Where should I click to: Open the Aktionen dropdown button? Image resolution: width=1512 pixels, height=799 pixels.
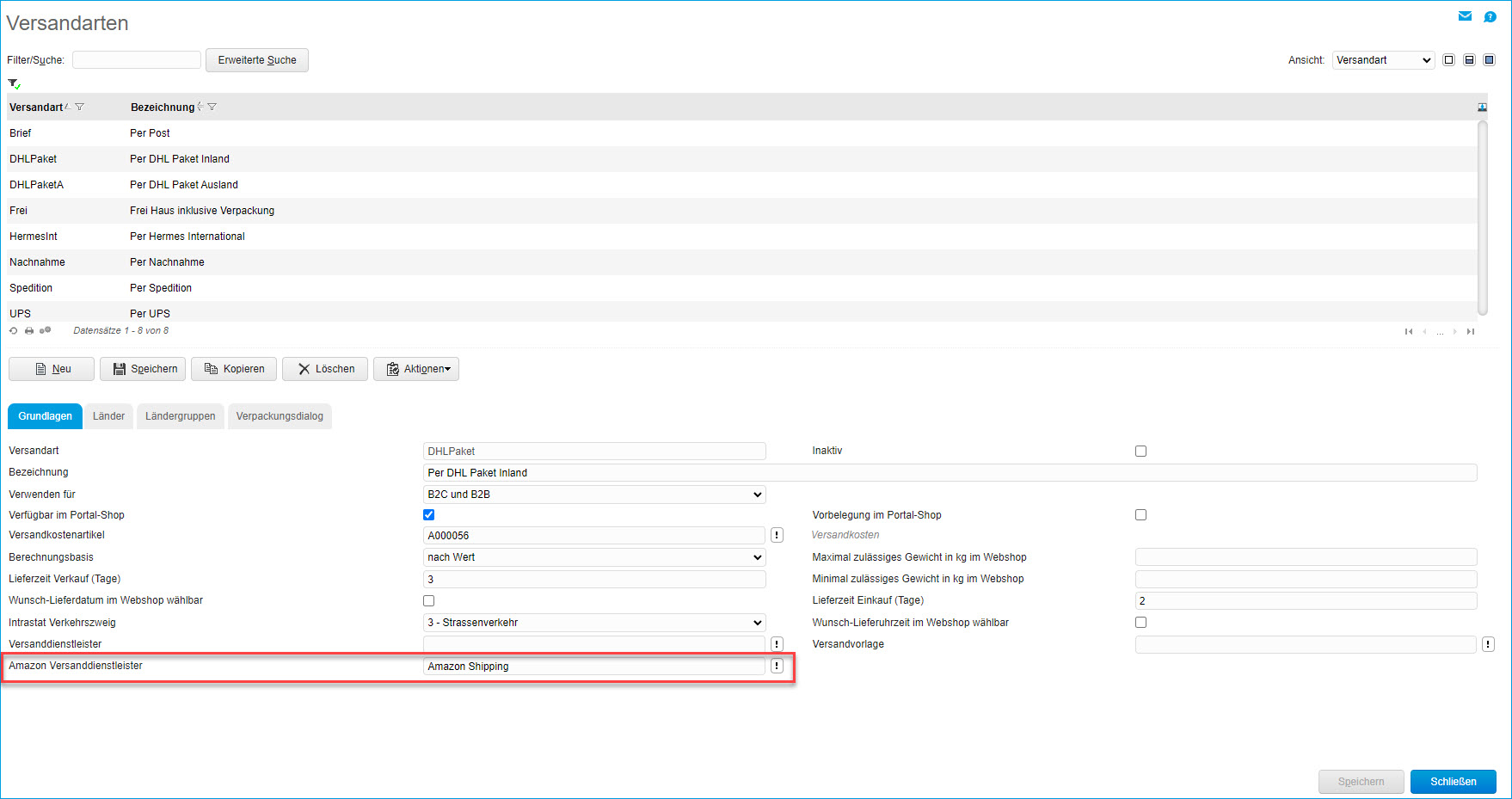point(416,369)
